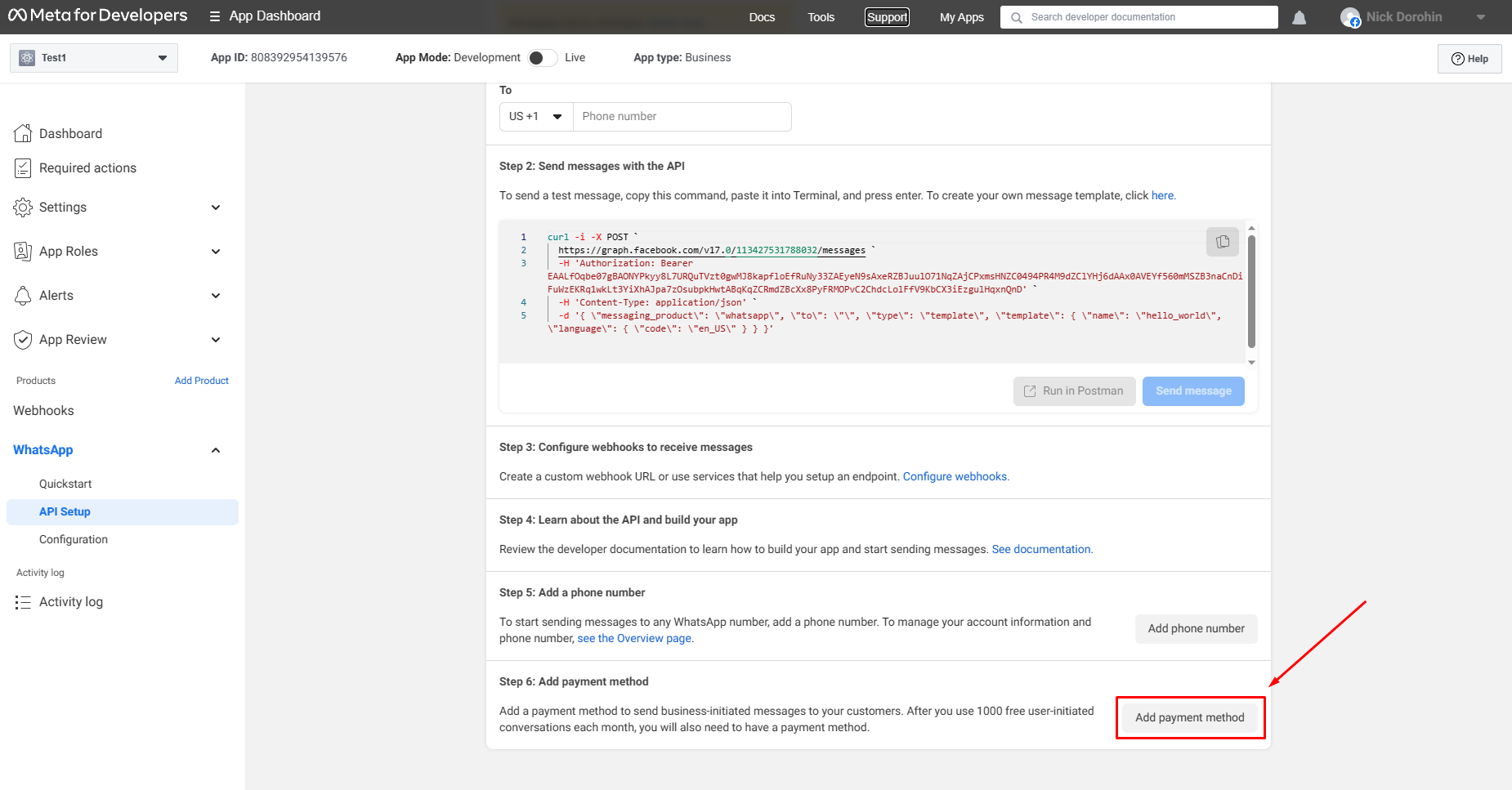Viewport: 1512px width, 790px height.
Task: Copy the curl command with clipboard icon
Action: (1222, 242)
